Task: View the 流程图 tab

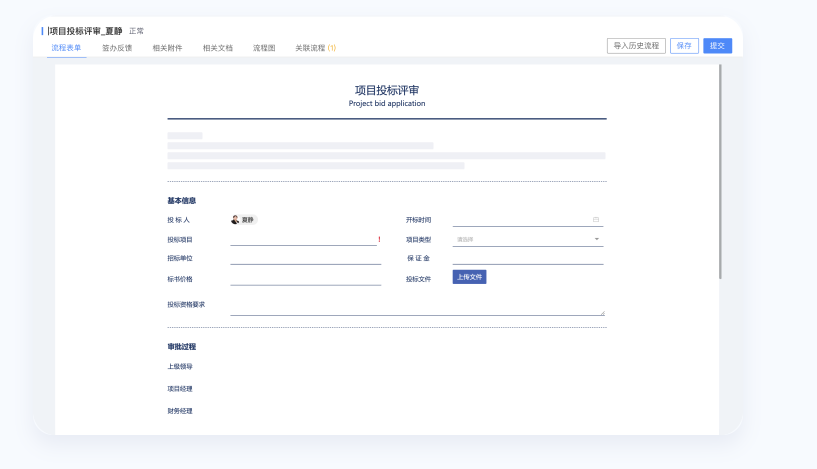Action: click(264, 47)
